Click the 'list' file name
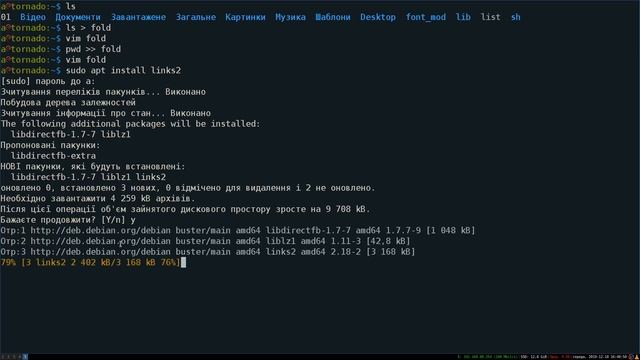This screenshot has width=640, height=360. pyautogui.click(x=491, y=17)
